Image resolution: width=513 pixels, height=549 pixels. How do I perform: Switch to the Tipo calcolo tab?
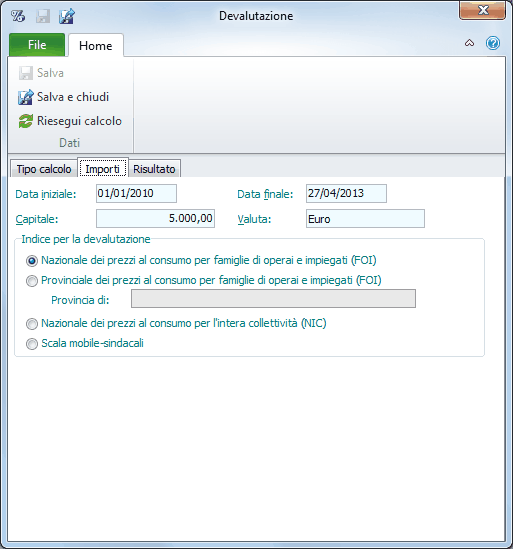pyautogui.click(x=44, y=169)
